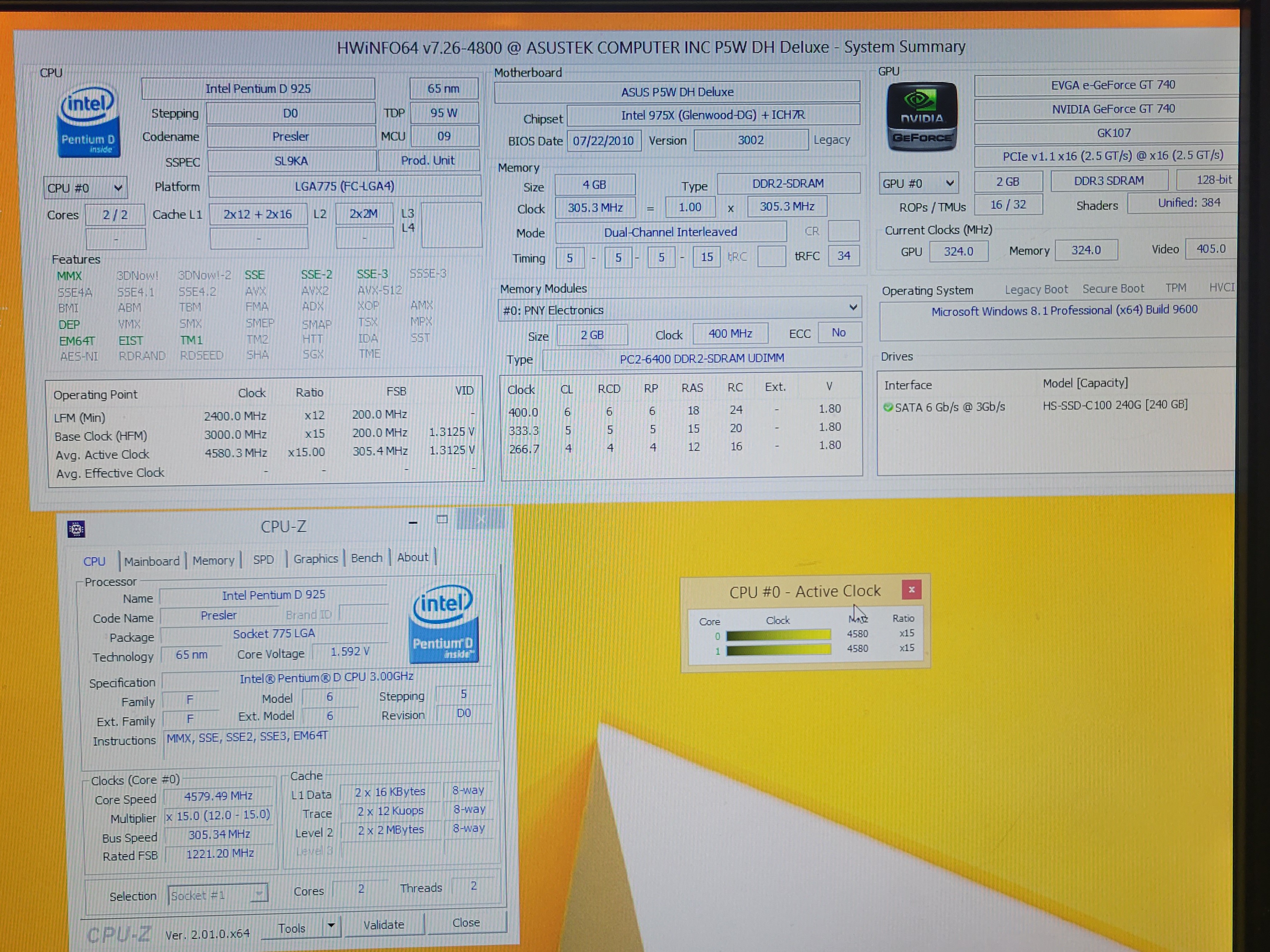This screenshot has width=1270, height=952.
Task: Click the MMX feature label
Action: 69,275
